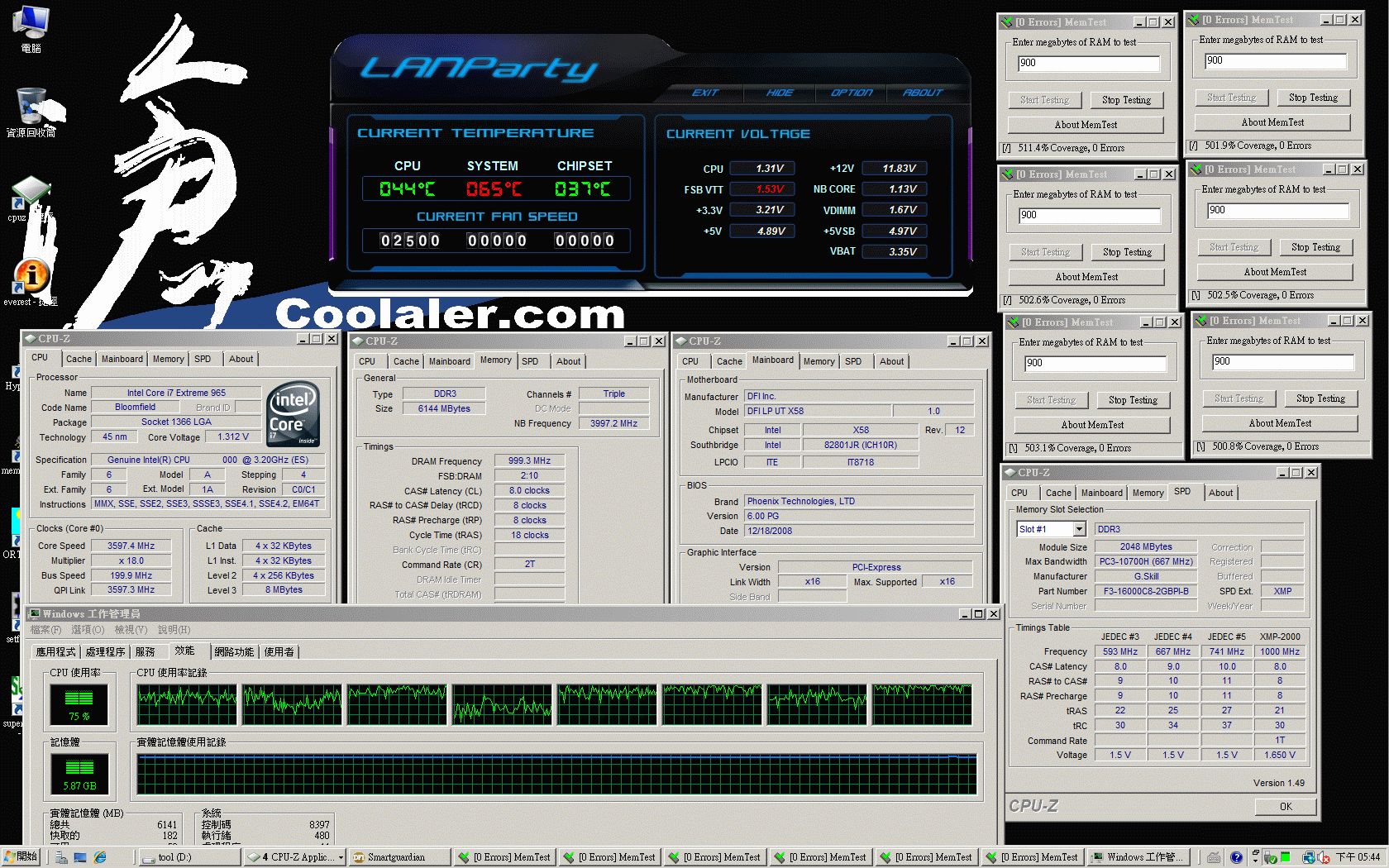Click HIDE in the LANParty monitor
1389x868 pixels.
780,93
